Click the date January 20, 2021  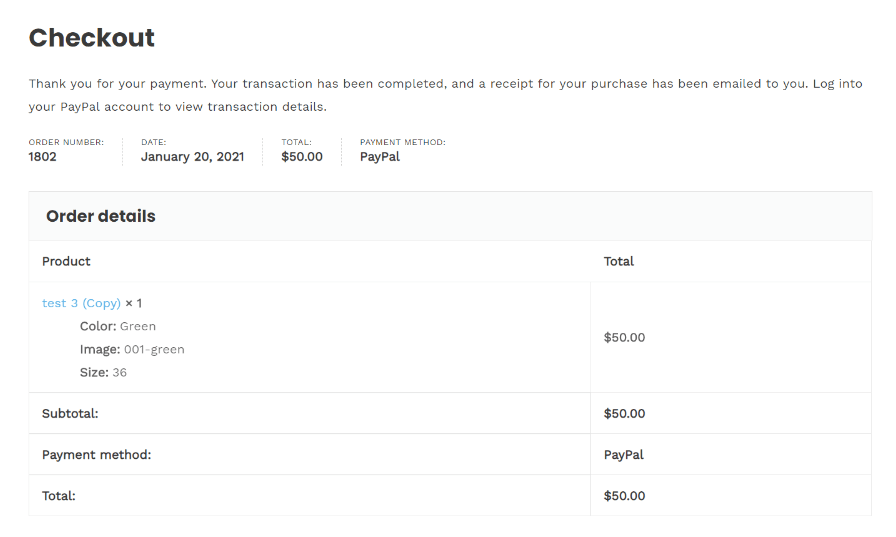click(193, 157)
